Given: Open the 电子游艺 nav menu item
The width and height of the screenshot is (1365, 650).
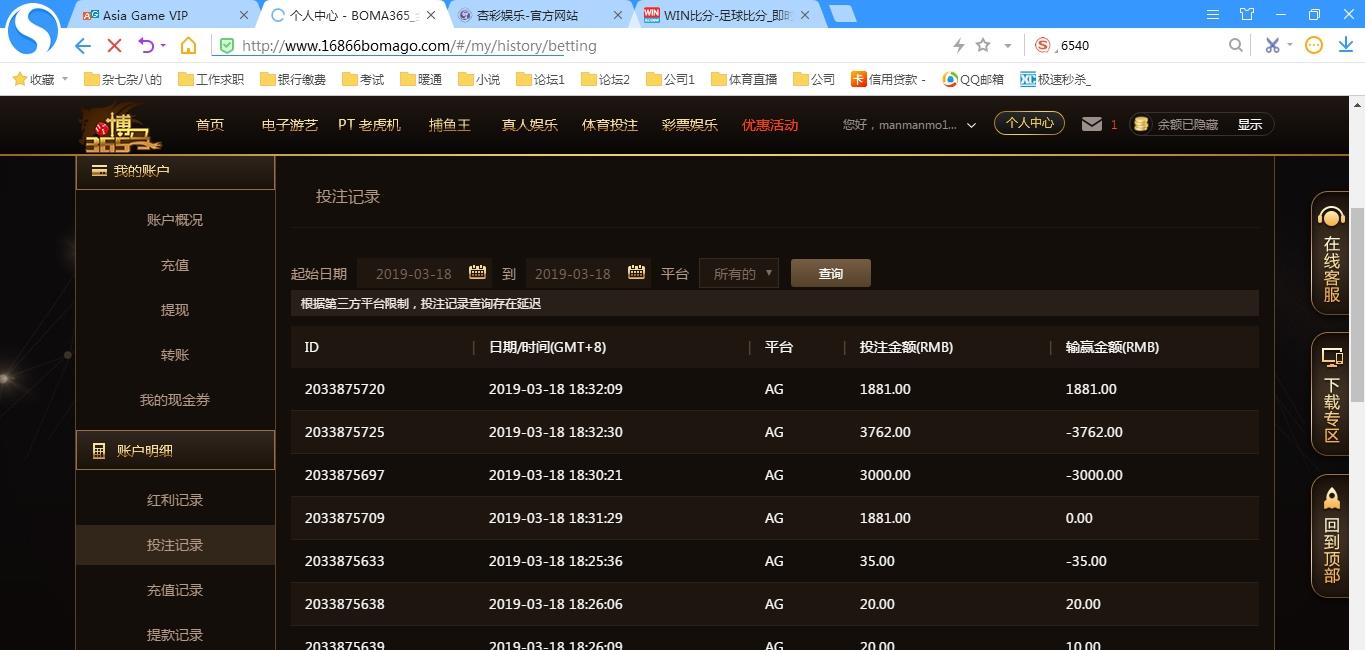Looking at the screenshot, I should coord(289,125).
